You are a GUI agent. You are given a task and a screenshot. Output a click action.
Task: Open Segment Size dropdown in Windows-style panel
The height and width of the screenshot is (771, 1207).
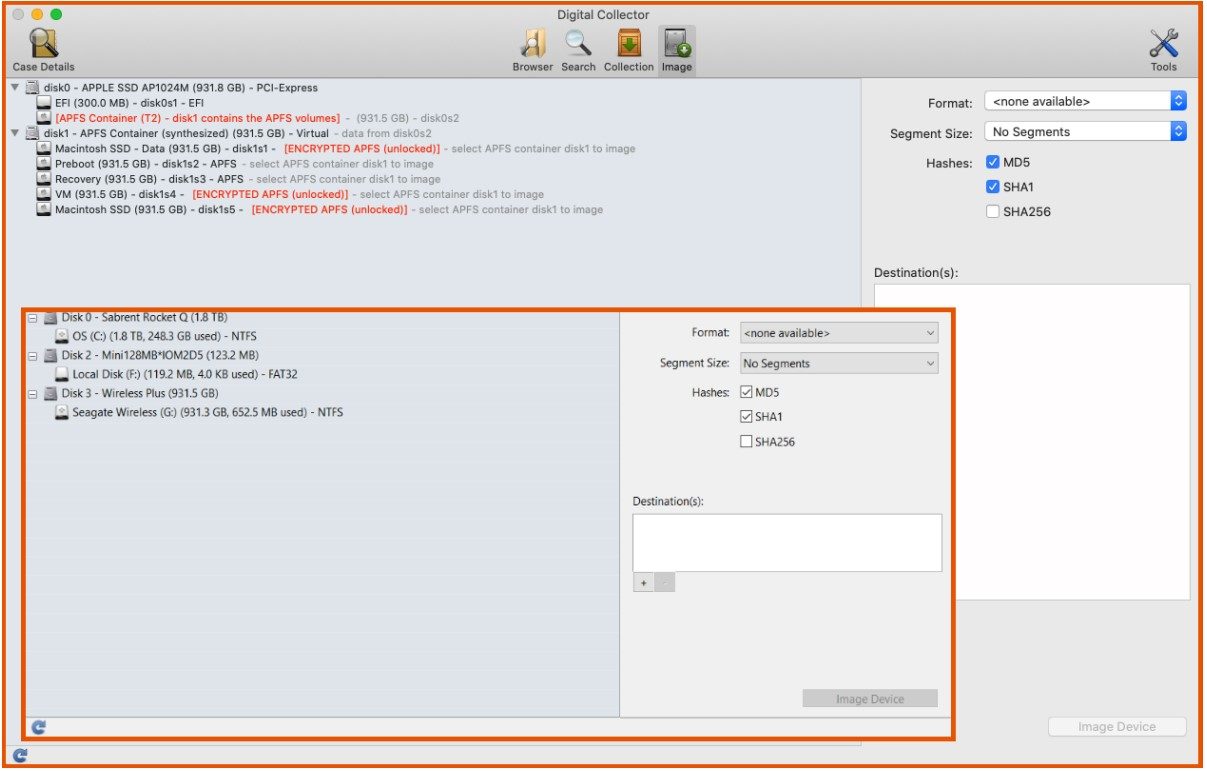pyautogui.click(x=839, y=363)
